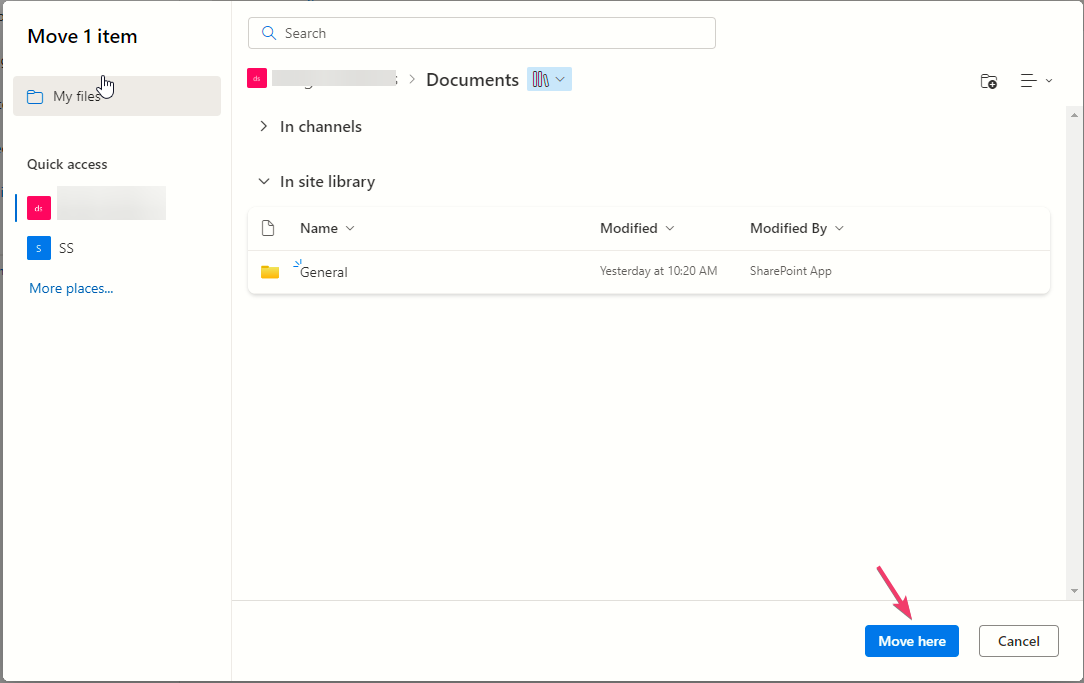This screenshot has height=683, width=1084.
Task: Click the file type column icon
Action: click(268, 228)
